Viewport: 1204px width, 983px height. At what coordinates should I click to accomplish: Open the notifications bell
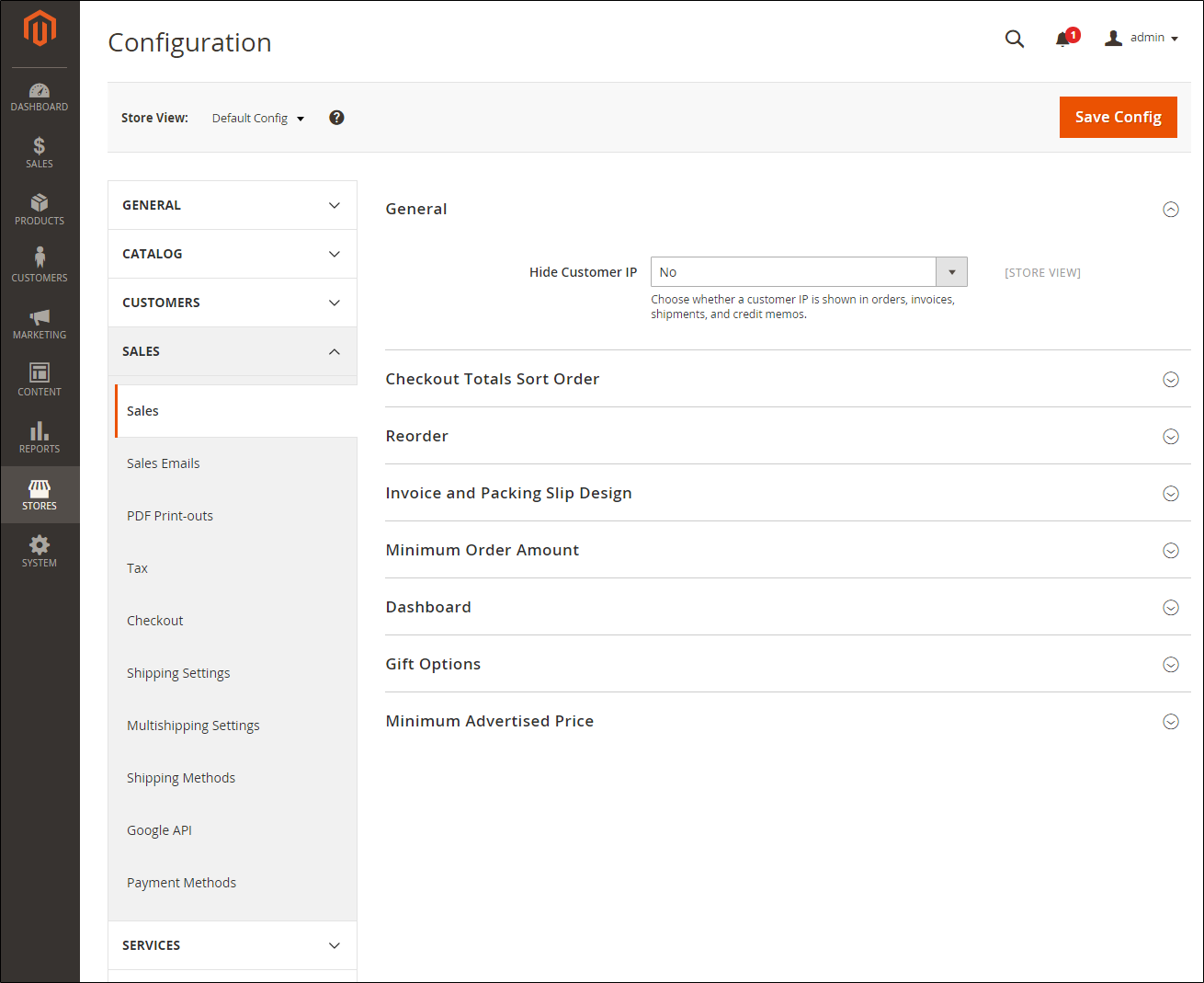(1064, 39)
